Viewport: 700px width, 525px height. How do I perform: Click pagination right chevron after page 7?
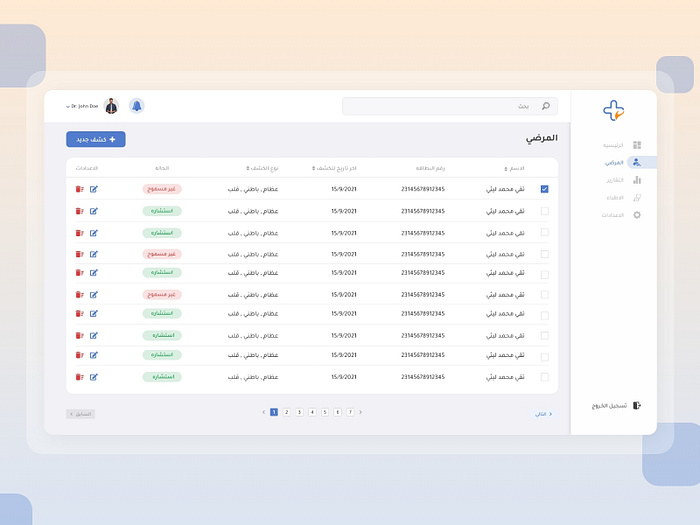click(361, 412)
